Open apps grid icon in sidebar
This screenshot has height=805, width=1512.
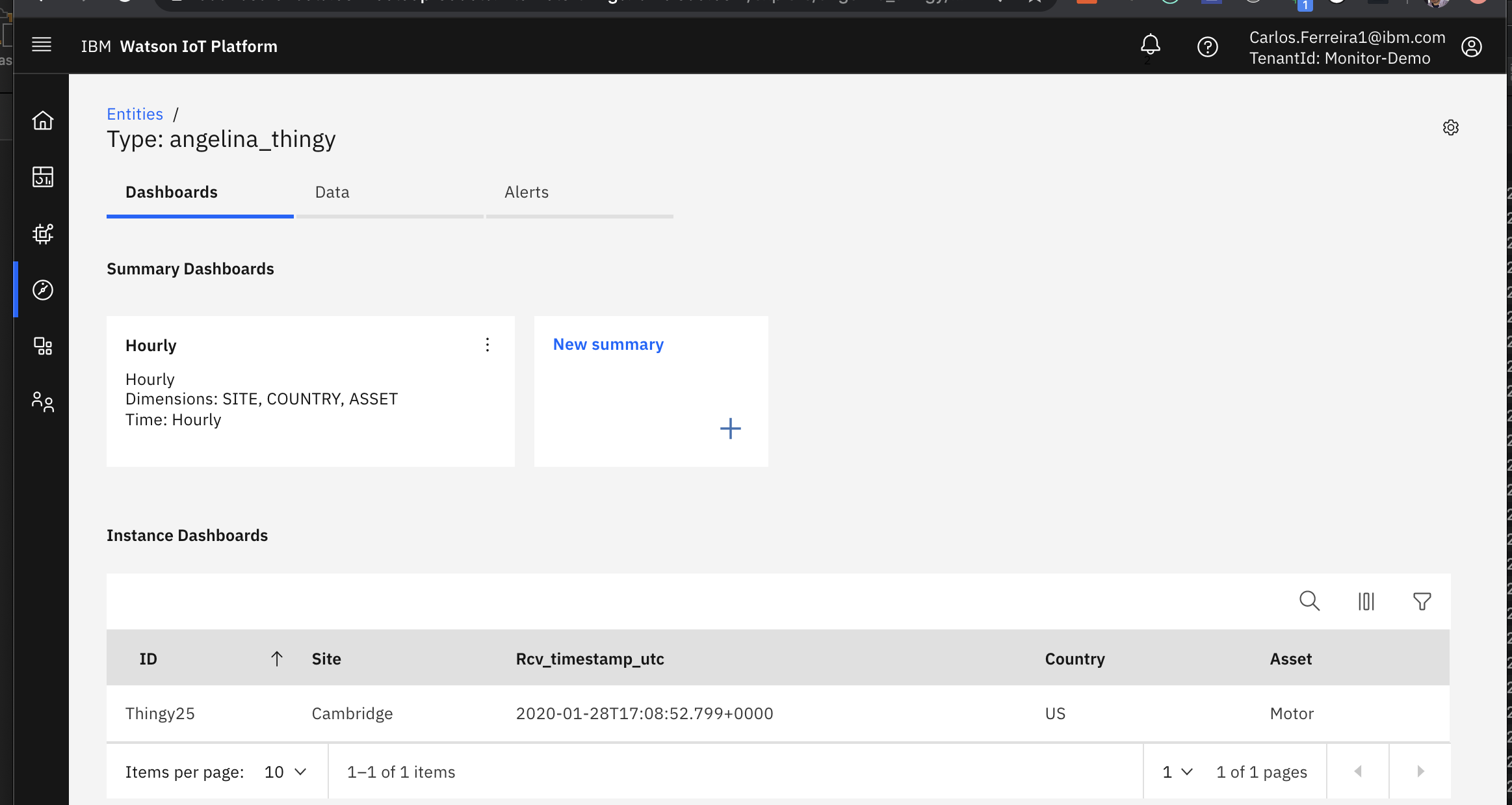[x=43, y=346]
